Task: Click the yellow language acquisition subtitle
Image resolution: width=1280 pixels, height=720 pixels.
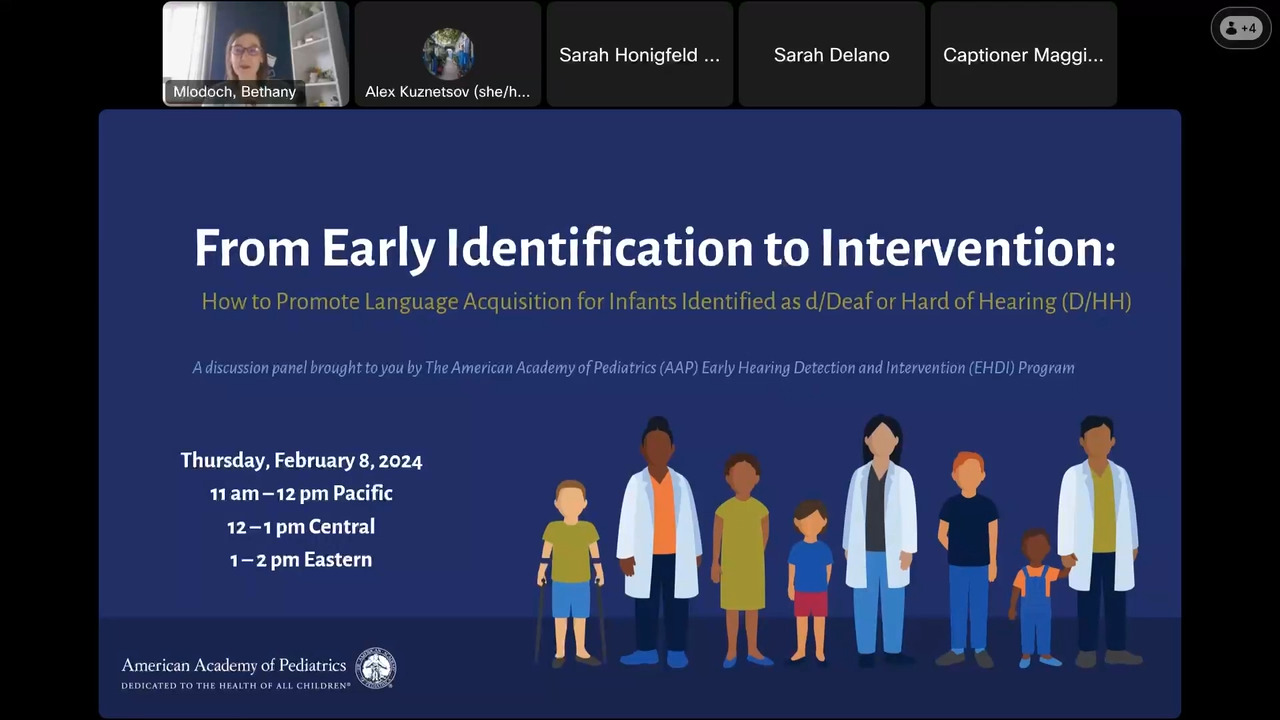Action: (x=666, y=301)
